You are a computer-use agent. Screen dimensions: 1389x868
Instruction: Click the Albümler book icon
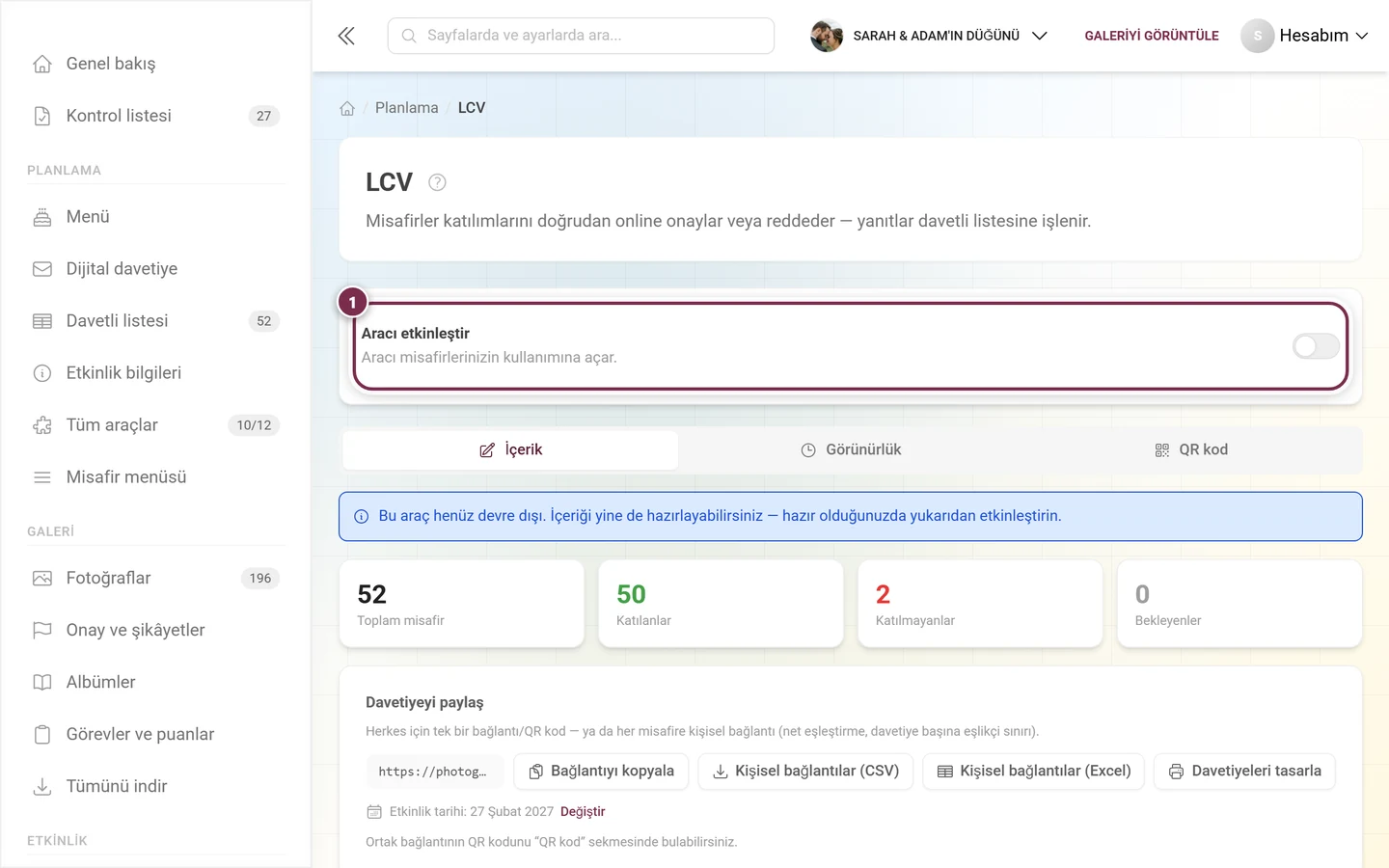point(42,683)
